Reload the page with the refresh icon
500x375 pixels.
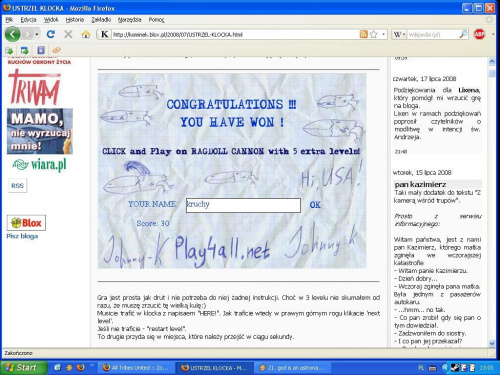click(51, 34)
